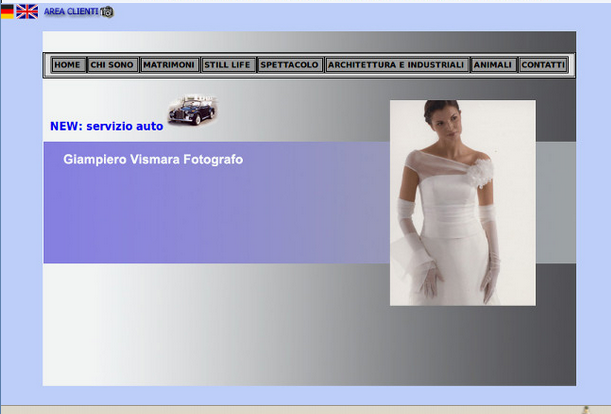Screen dimensions: 611x414
Task: Open the Area Clienti link
Action: (71, 12)
